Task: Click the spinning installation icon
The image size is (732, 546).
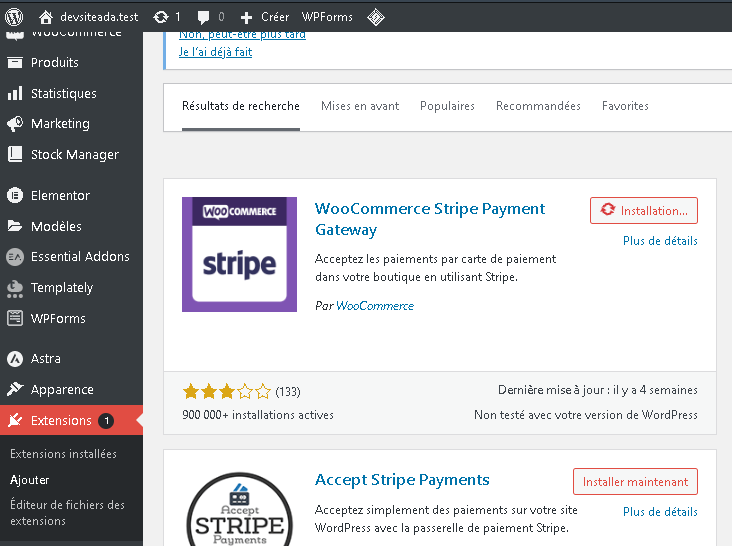Action: 608,210
